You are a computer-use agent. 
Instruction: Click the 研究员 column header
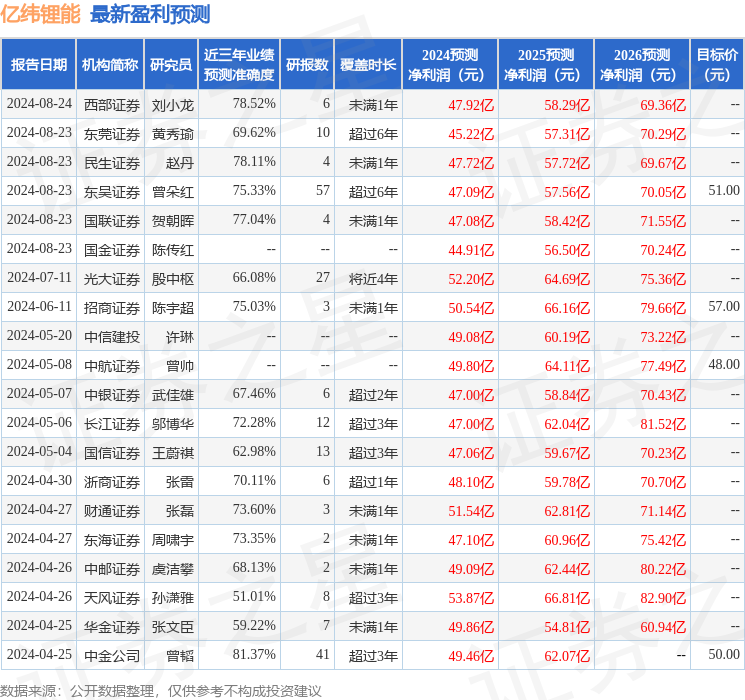coord(171,65)
